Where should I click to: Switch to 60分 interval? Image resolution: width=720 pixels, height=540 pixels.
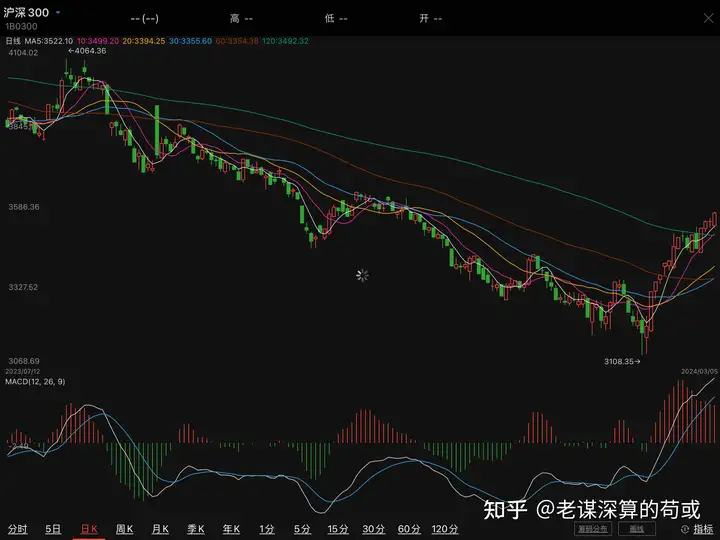(x=409, y=529)
